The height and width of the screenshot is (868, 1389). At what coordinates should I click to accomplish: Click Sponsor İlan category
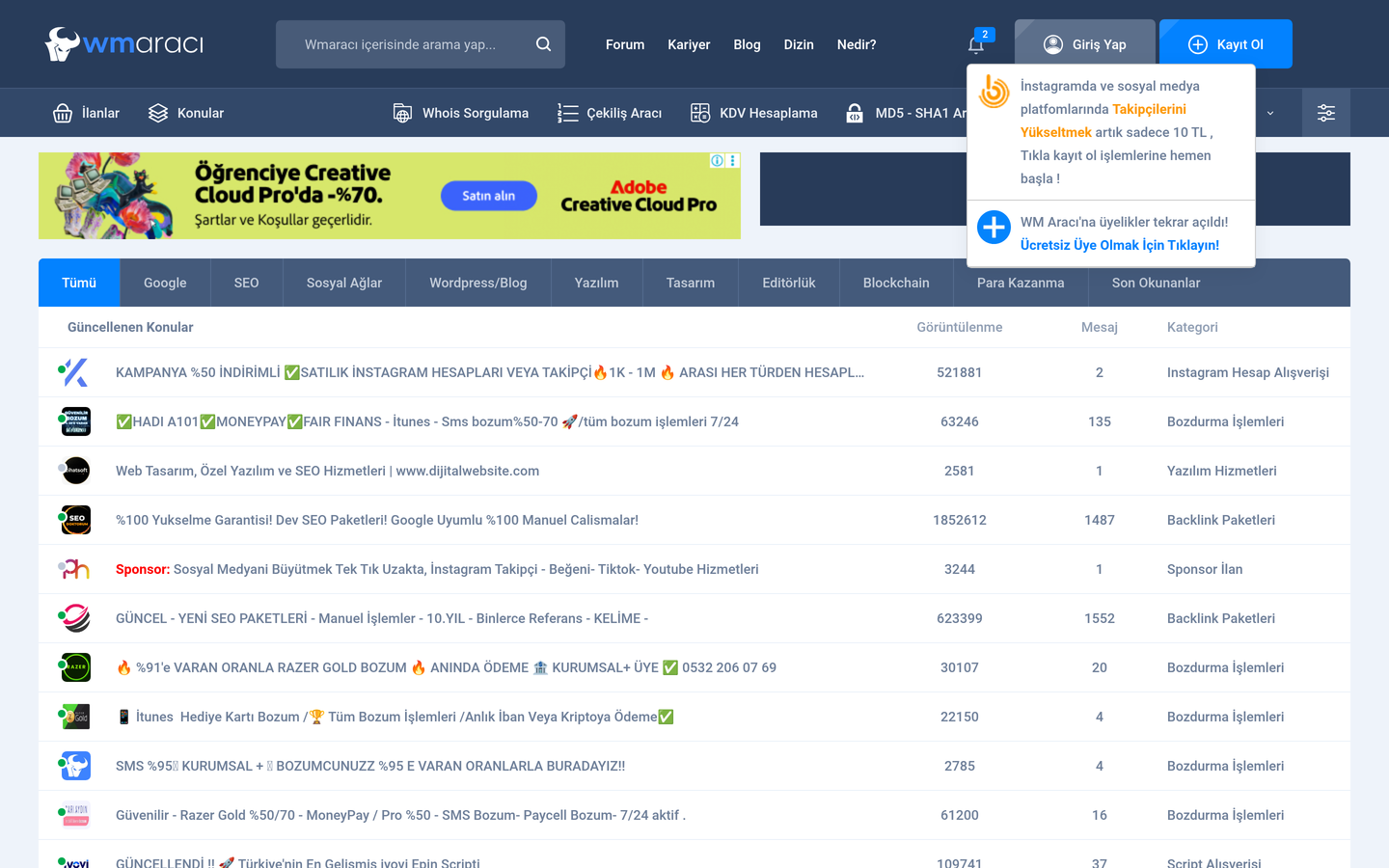tap(1205, 569)
